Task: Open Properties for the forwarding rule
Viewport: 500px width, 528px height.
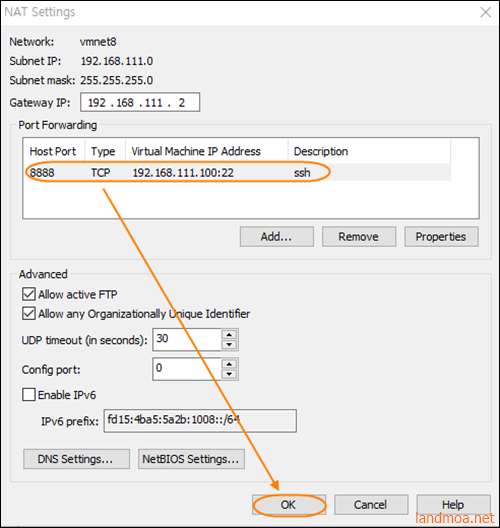Action: (441, 237)
